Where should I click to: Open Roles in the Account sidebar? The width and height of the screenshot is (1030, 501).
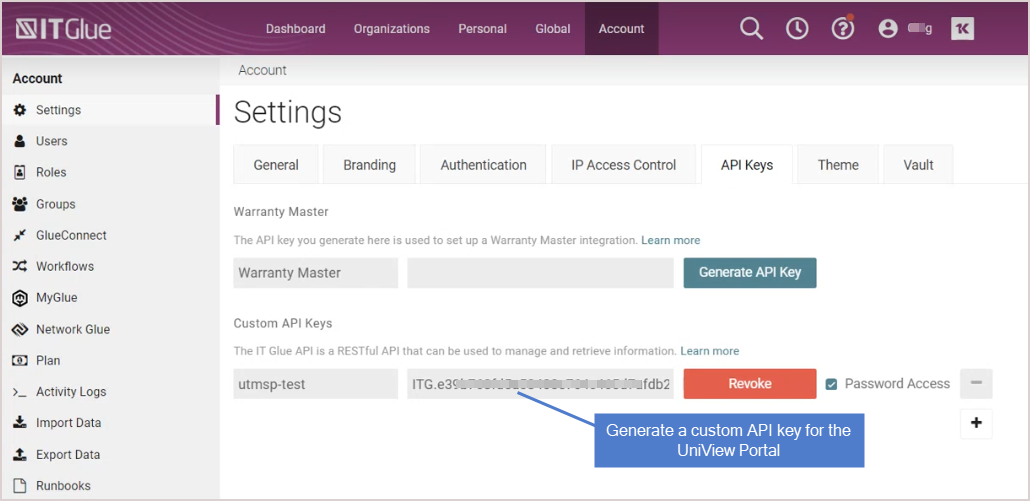(x=51, y=172)
